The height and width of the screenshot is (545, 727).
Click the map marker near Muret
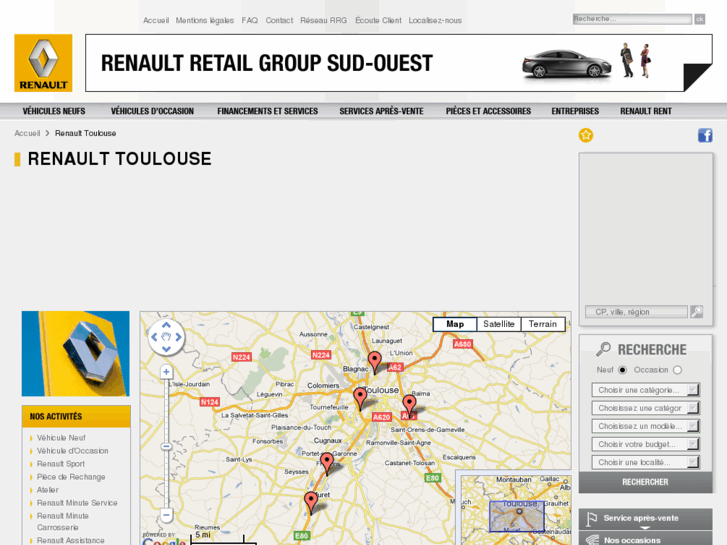(311, 503)
